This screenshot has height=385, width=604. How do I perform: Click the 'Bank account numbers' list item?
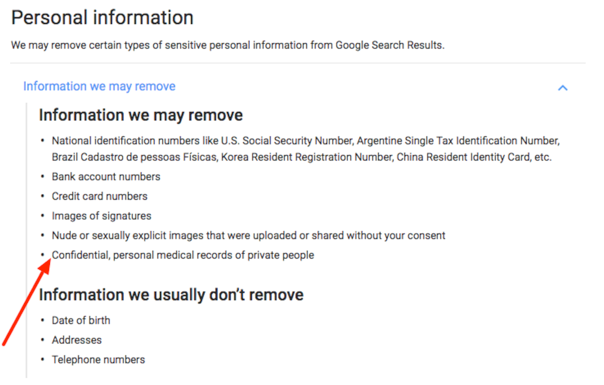point(106,177)
